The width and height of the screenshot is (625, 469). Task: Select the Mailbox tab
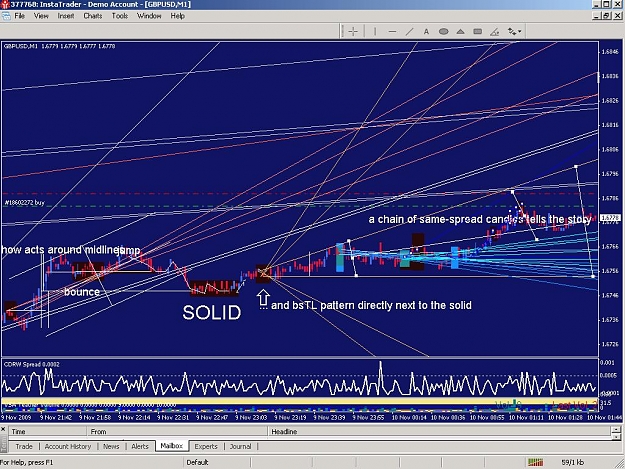point(171,446)
